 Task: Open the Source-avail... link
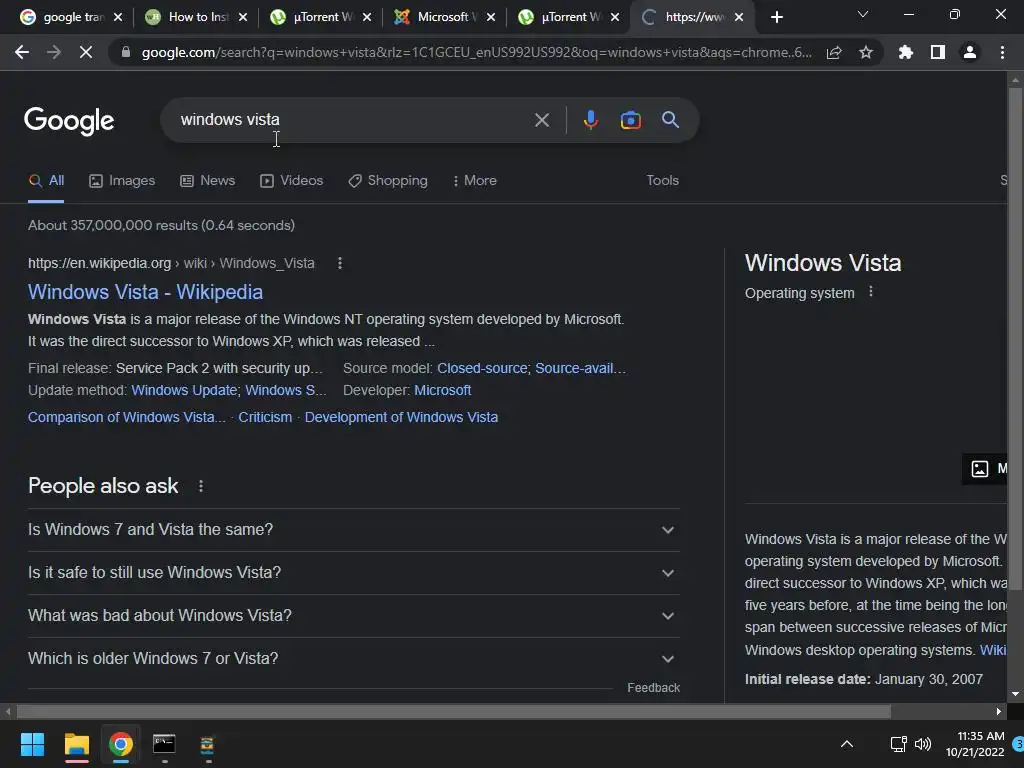click(x=581, y=368)
